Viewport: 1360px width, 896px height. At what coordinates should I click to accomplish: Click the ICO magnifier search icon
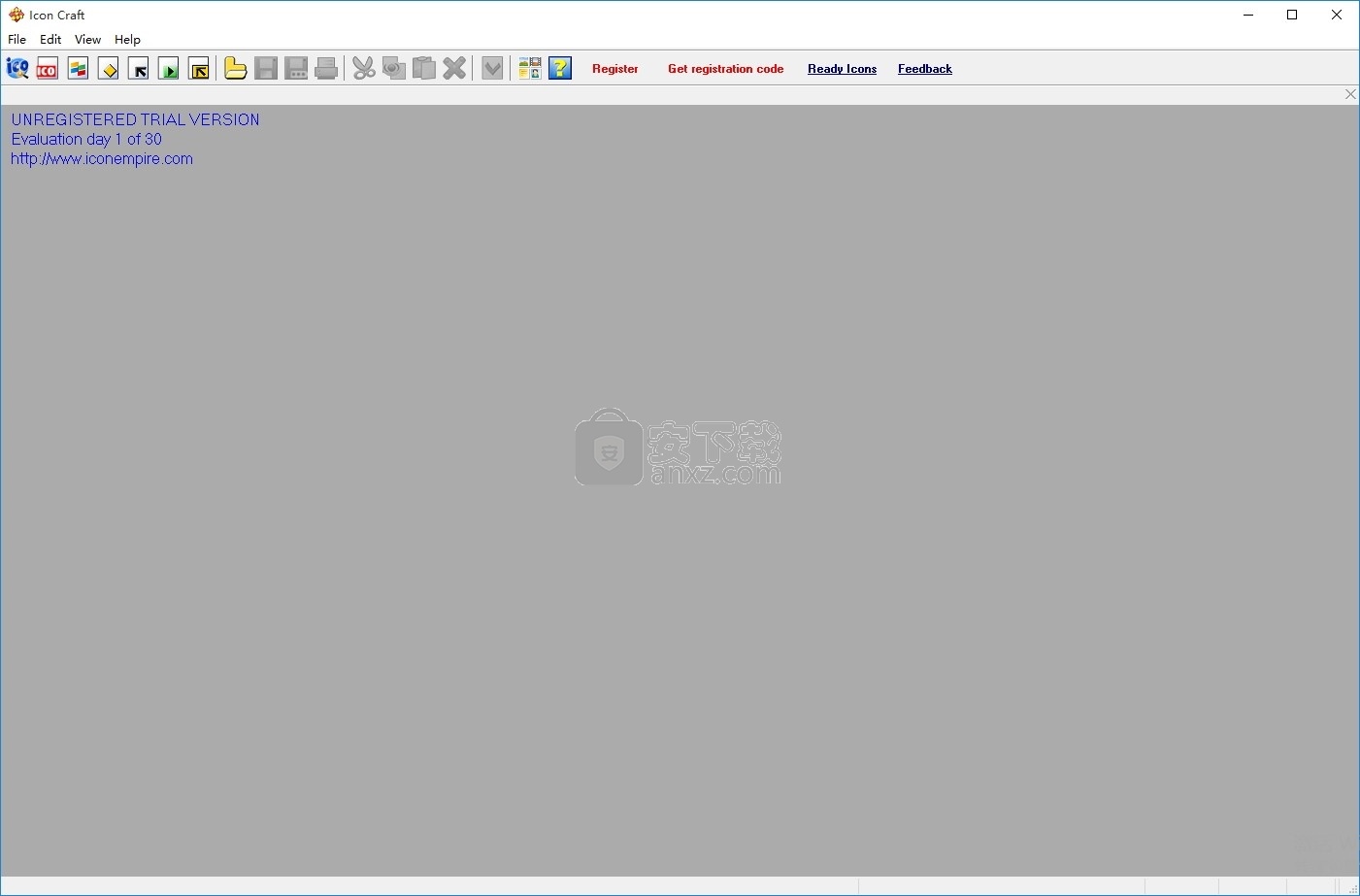point(17,68)
